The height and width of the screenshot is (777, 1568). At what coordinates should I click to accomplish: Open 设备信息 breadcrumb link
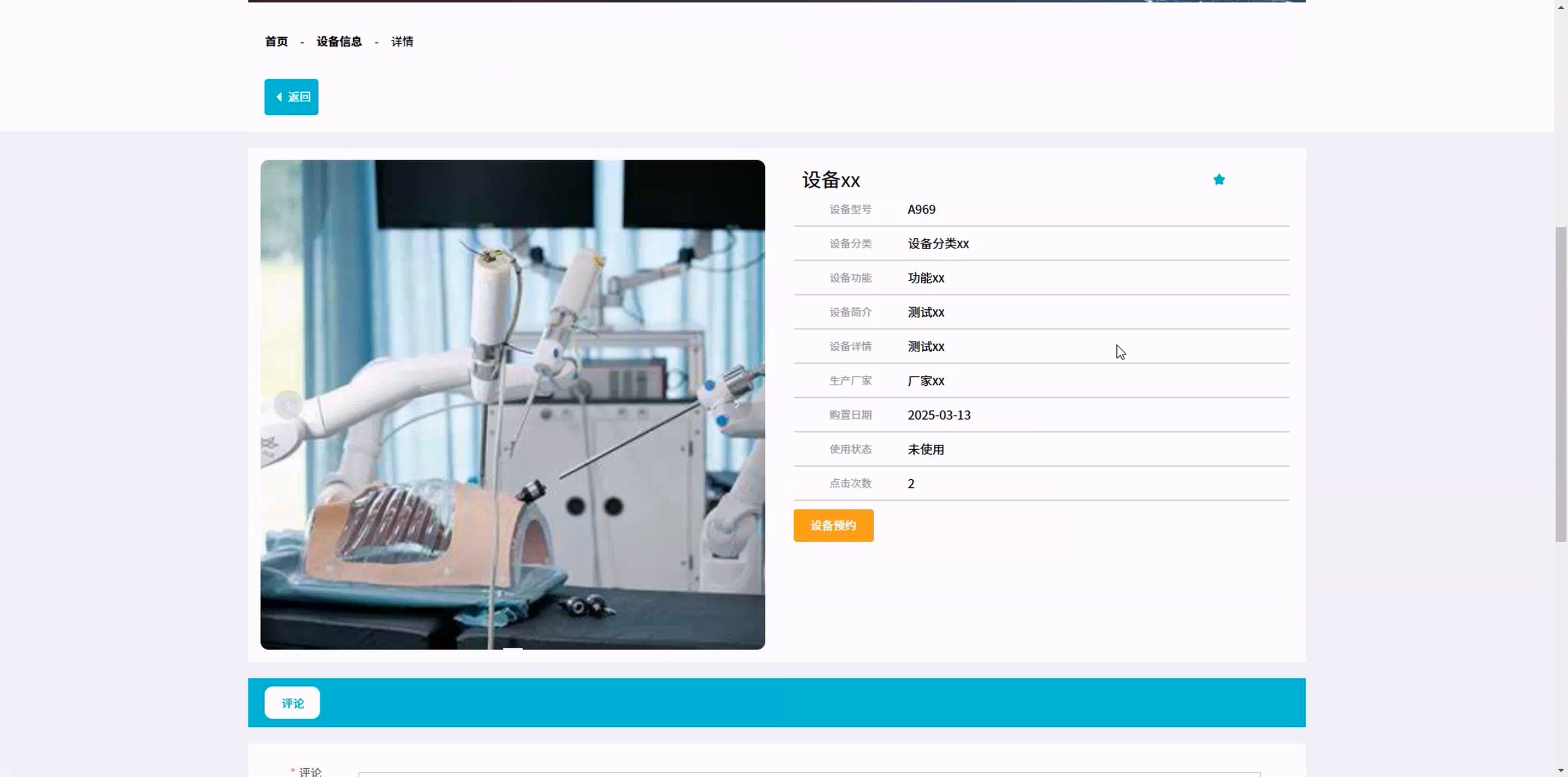(x=339, y=42)
